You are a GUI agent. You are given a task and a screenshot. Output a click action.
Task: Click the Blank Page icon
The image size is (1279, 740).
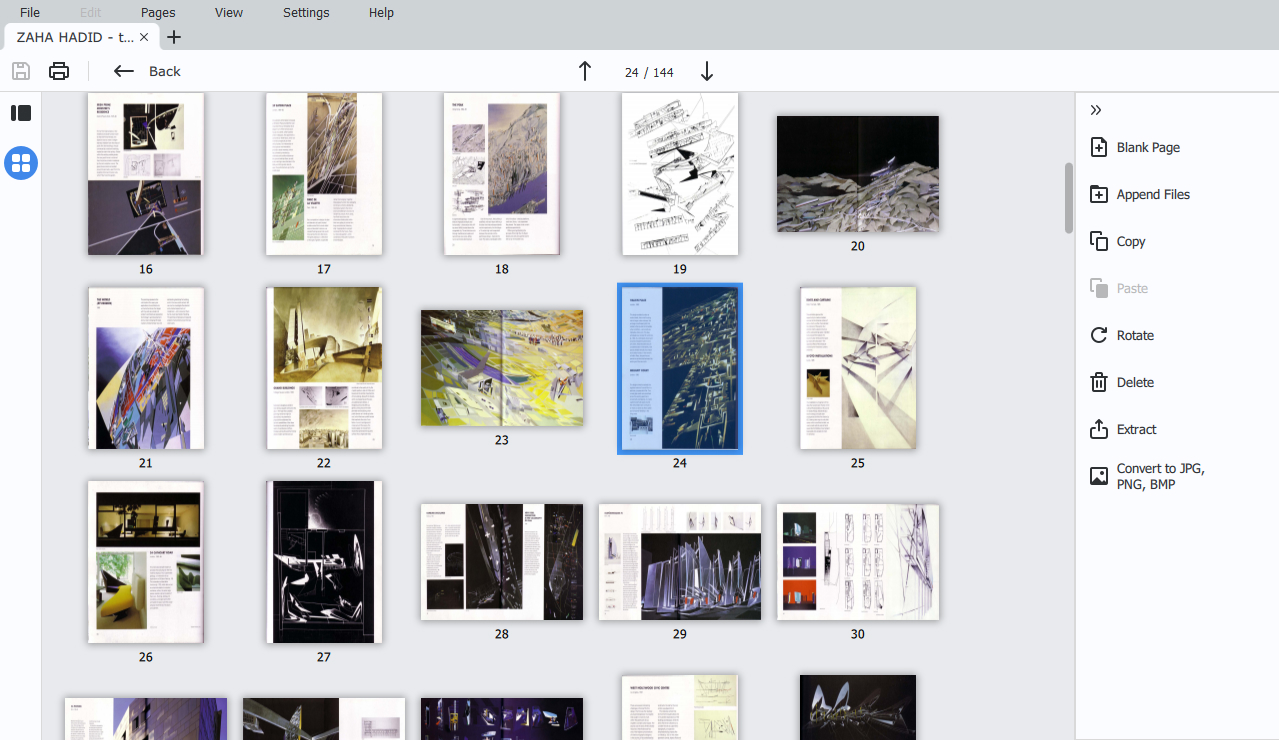pos(1099,147)
